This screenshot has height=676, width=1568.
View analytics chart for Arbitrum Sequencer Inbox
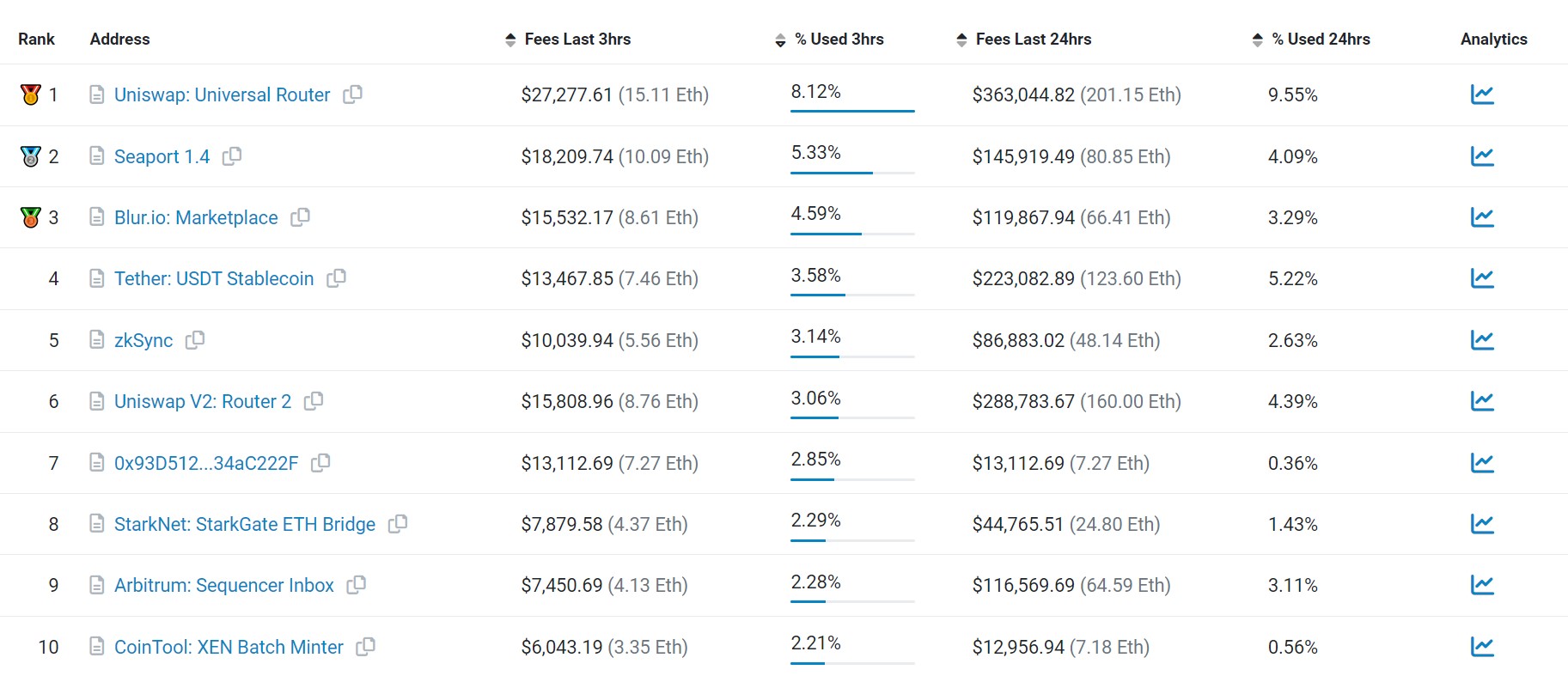point(1482,585)
